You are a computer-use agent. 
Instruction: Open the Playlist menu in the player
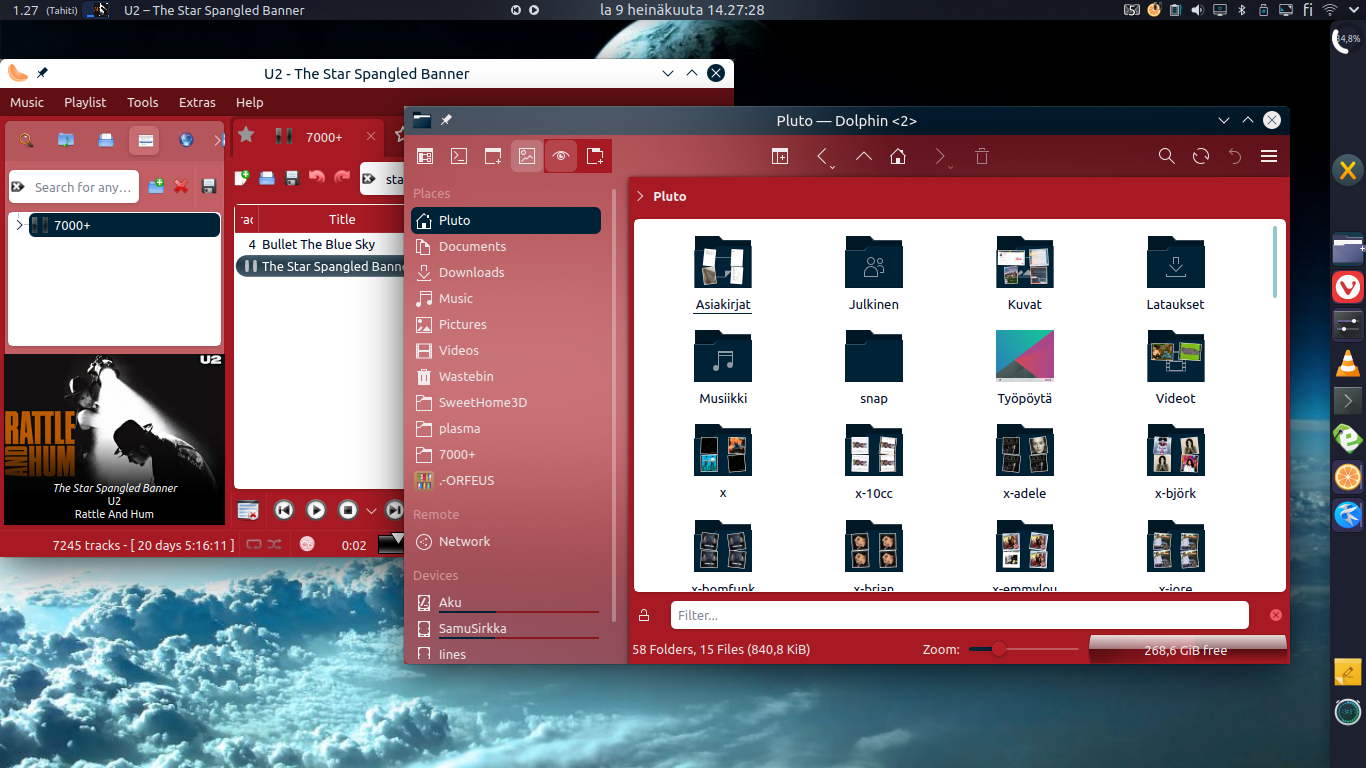[85, 102]
